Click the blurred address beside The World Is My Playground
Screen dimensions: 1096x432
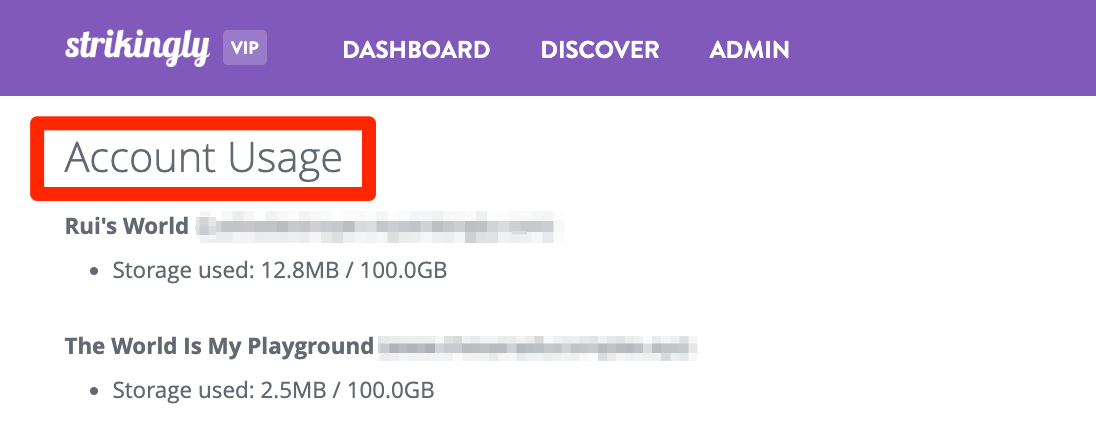[539, 346]
